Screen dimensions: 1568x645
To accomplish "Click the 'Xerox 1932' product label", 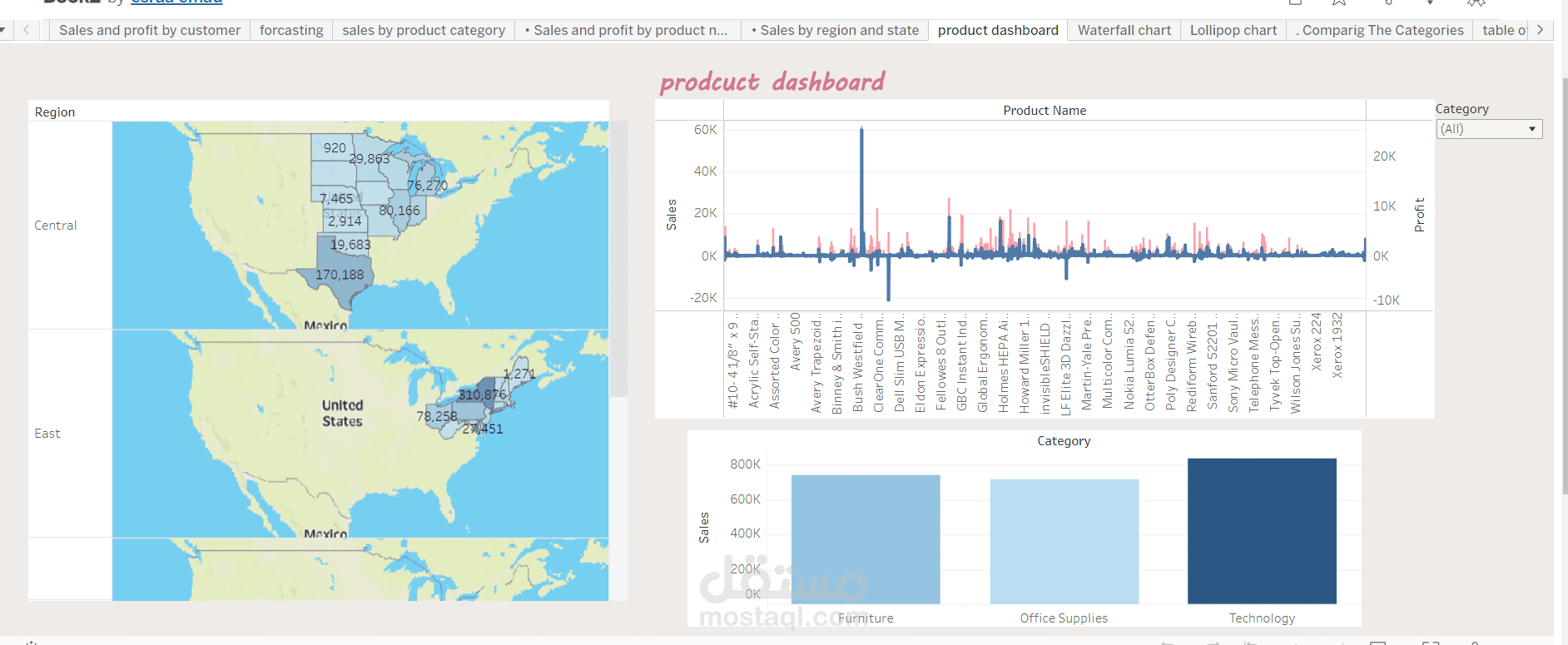I will click(1337, 345).
